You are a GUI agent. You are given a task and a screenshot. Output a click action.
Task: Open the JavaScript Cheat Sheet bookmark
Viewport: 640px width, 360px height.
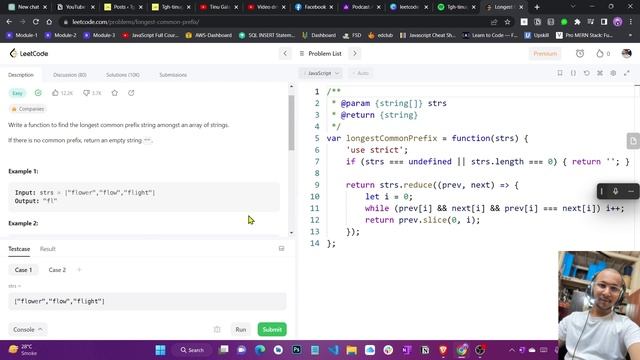[428, 36]
